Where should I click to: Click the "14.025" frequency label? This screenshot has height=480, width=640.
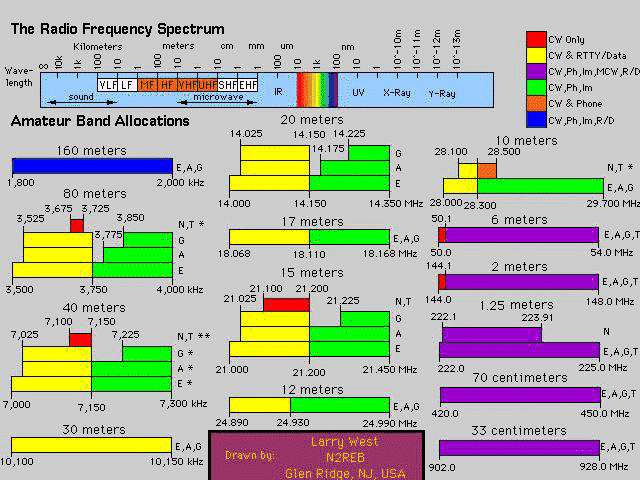246,134
